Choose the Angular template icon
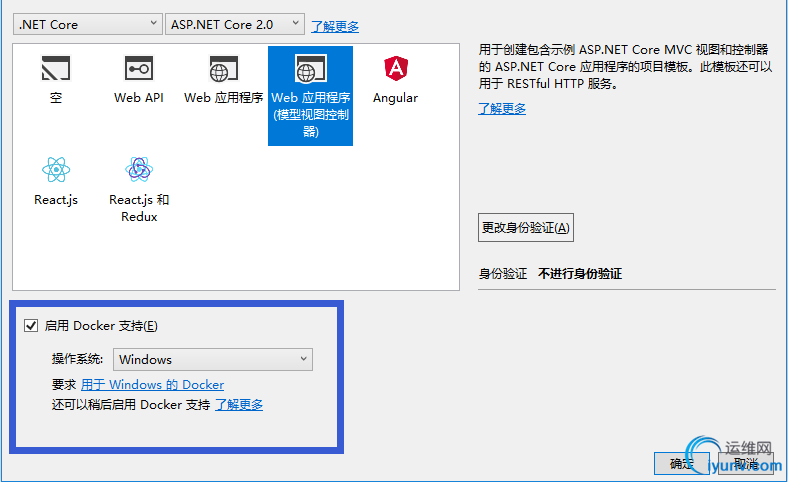 coord(396,68)
